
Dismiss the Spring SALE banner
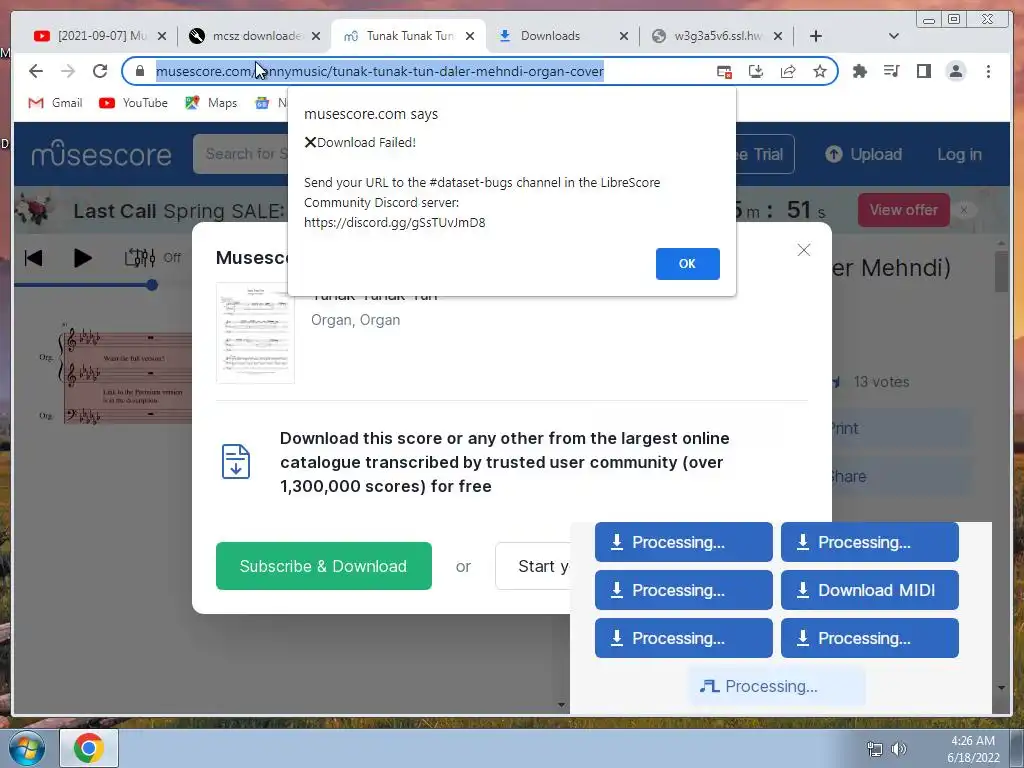pos(964,210)
